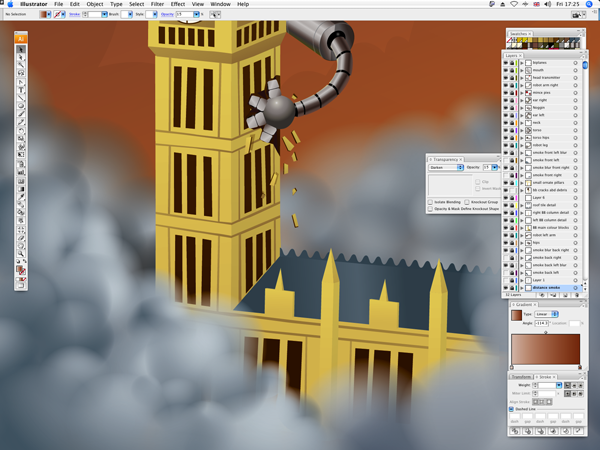This screenshot has height=450, width=600.
Task: Select the Lasso tool
Action: click(21, 73)
